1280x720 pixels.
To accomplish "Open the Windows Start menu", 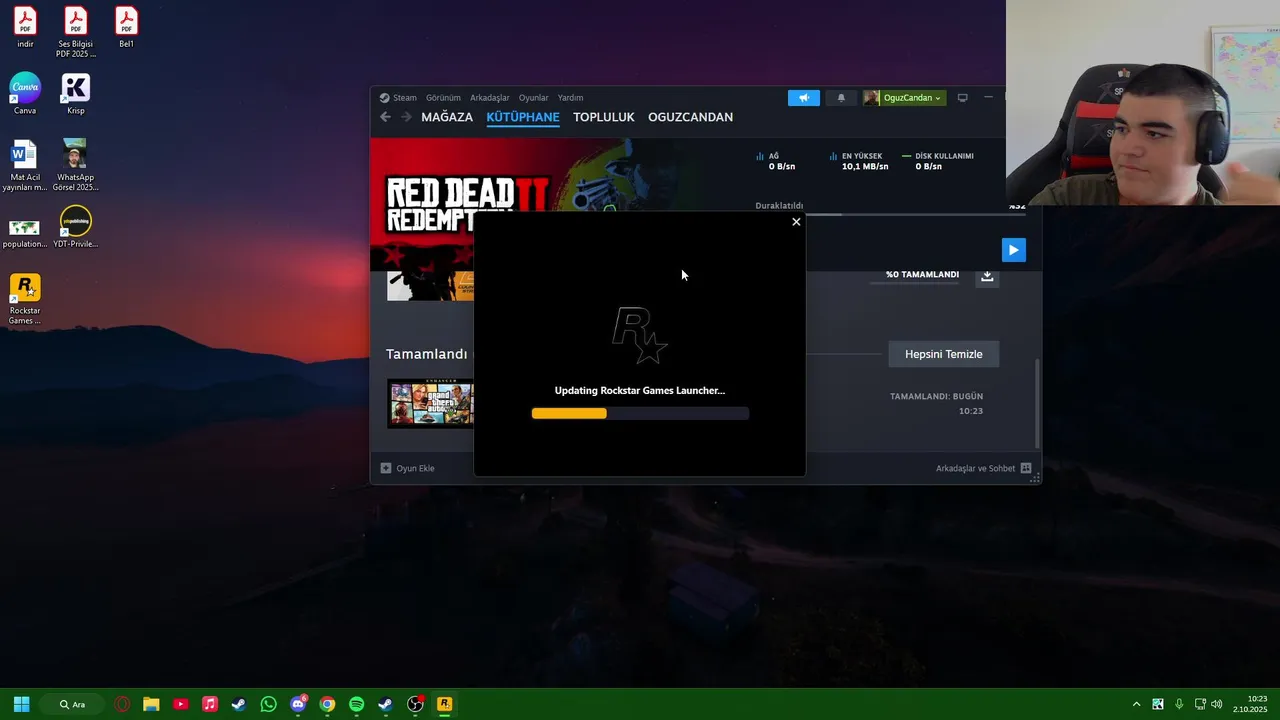I will coord(21,704).
